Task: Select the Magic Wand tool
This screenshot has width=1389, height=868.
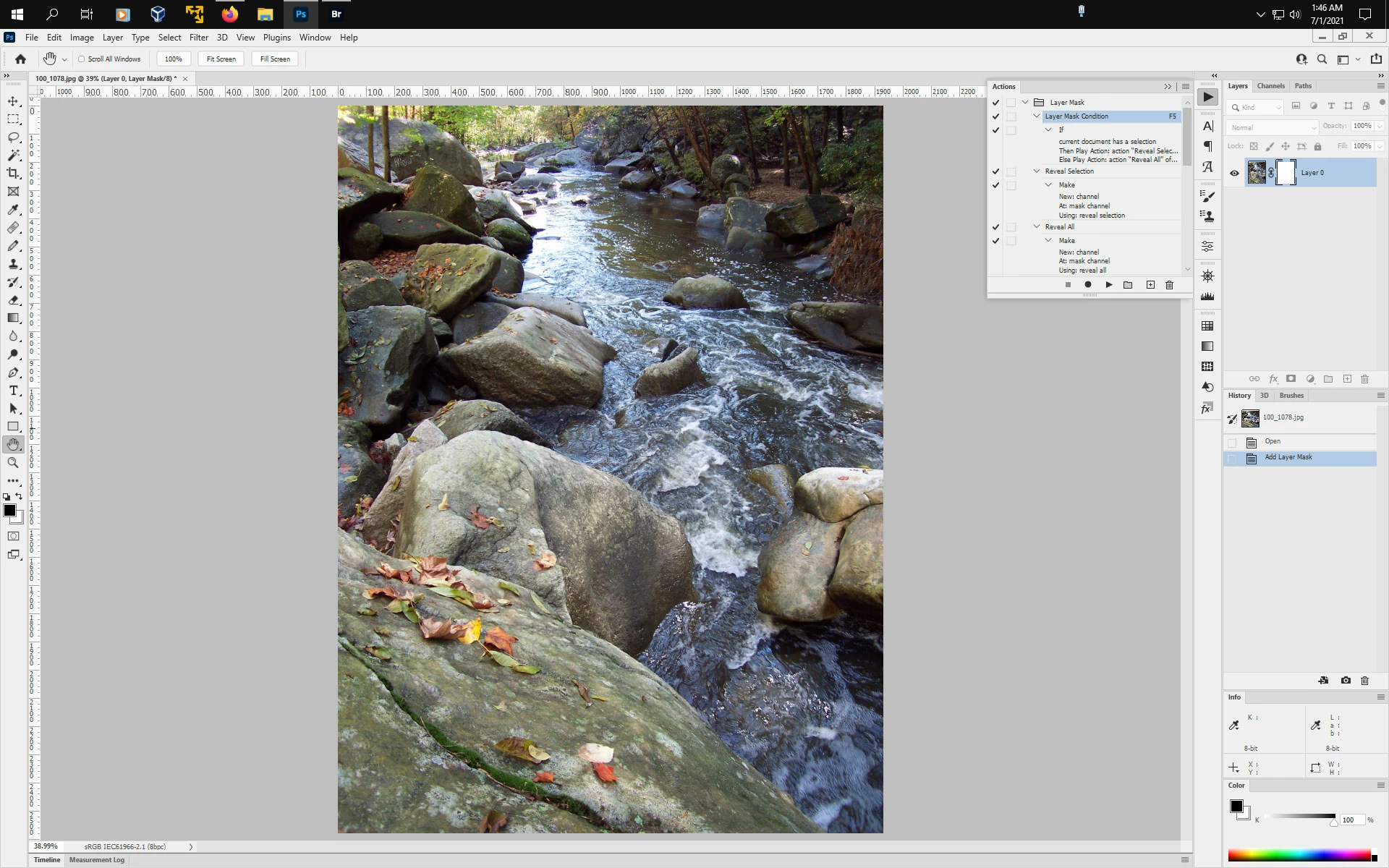Action: [13, 156]
